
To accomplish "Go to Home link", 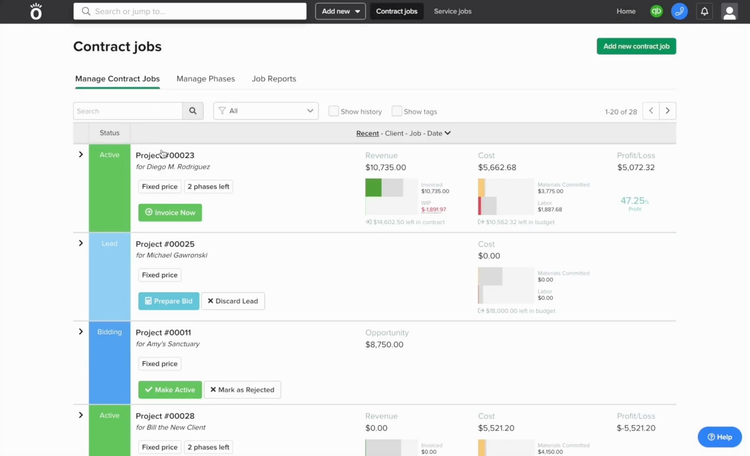I will tap(626, 11).
